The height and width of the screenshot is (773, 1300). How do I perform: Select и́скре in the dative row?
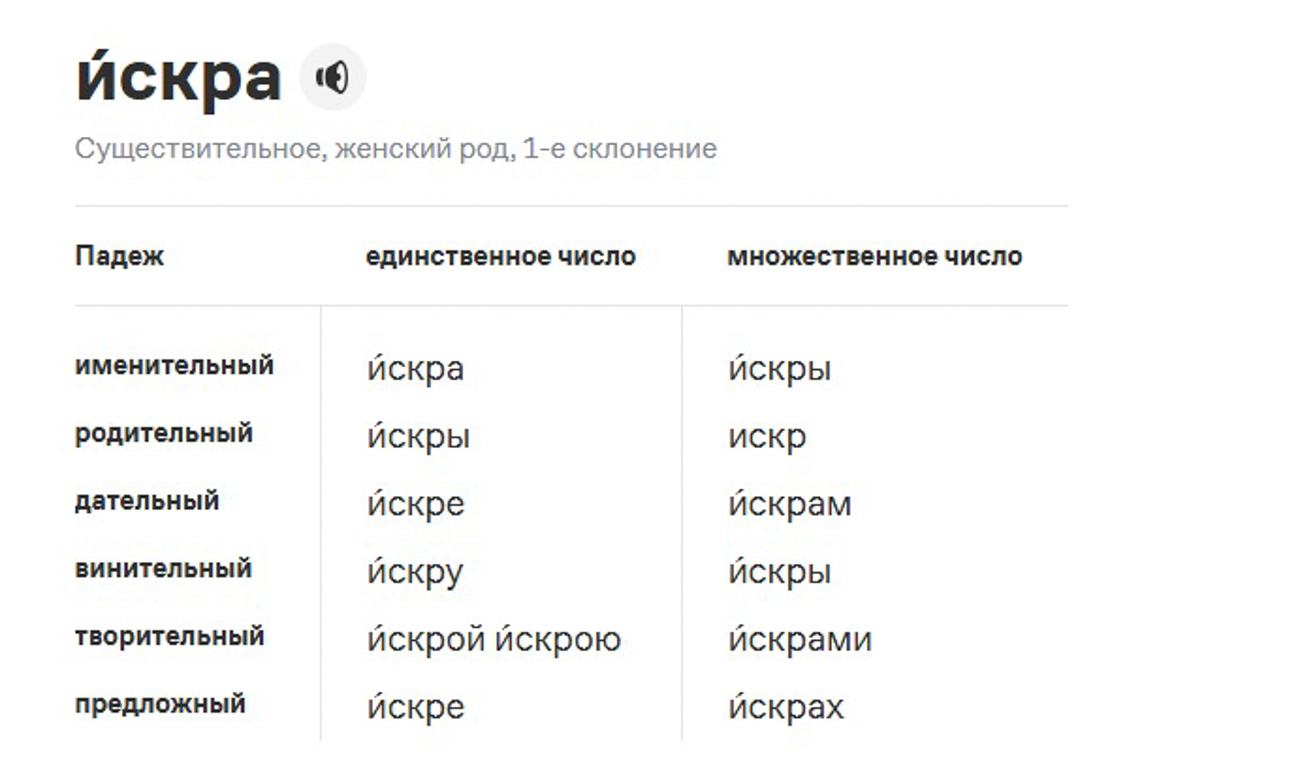(x=414, y=504)
